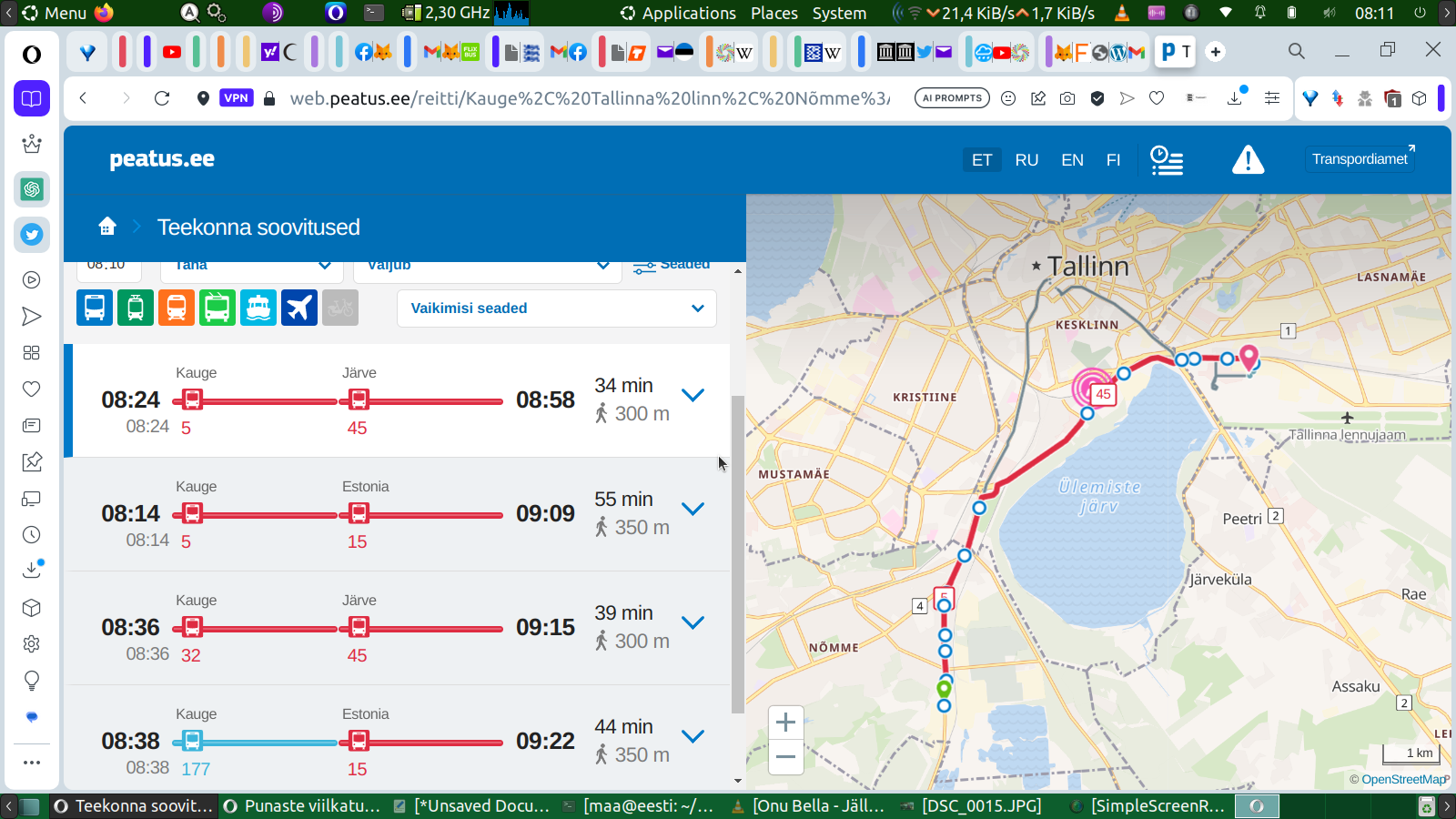Open sidebar Settings gear icon
Image resolution: width=1456 pixels, height=819 pixels.
32,644
